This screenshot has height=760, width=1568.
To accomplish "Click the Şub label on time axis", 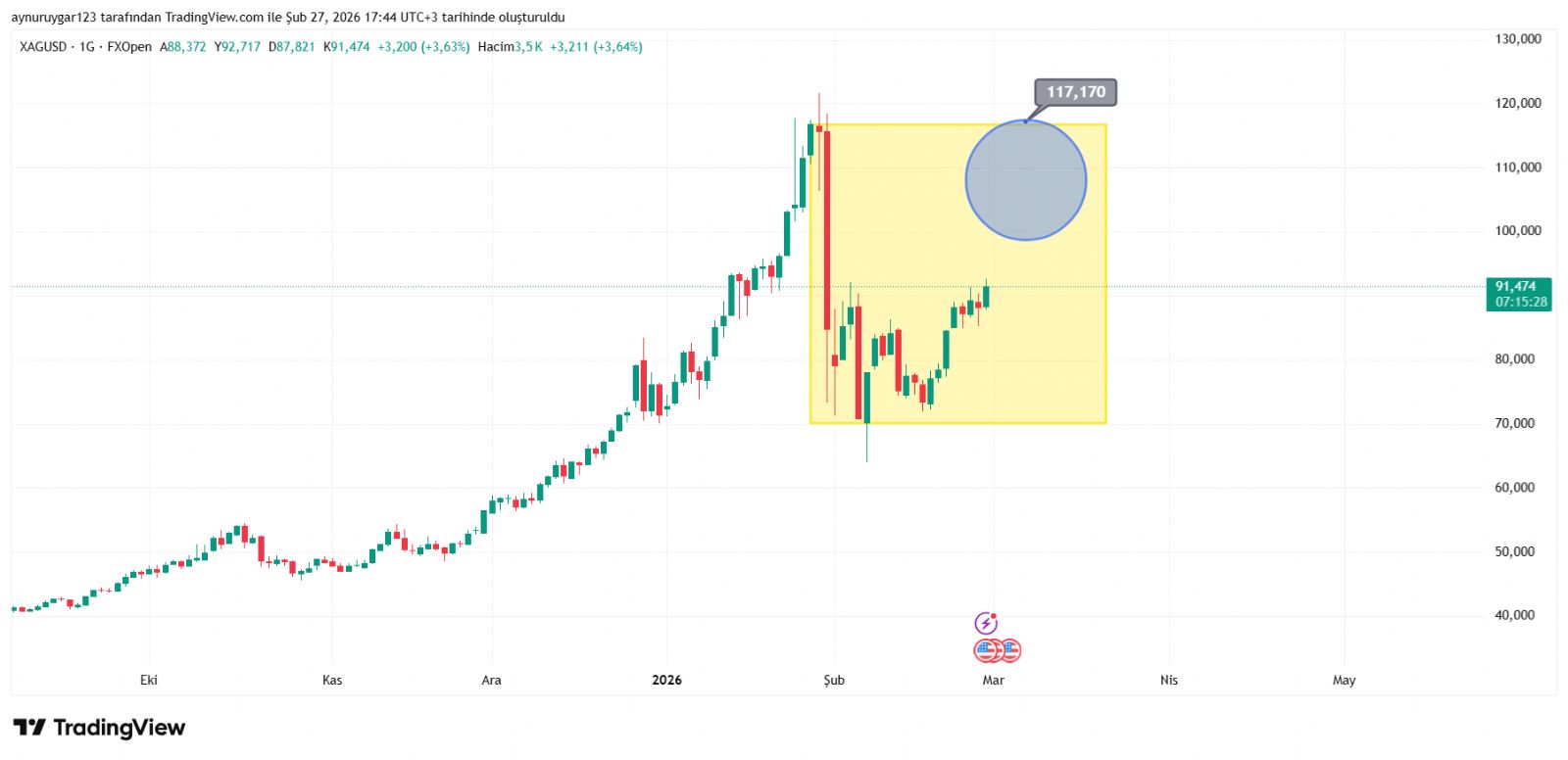I will coord(834,681).
